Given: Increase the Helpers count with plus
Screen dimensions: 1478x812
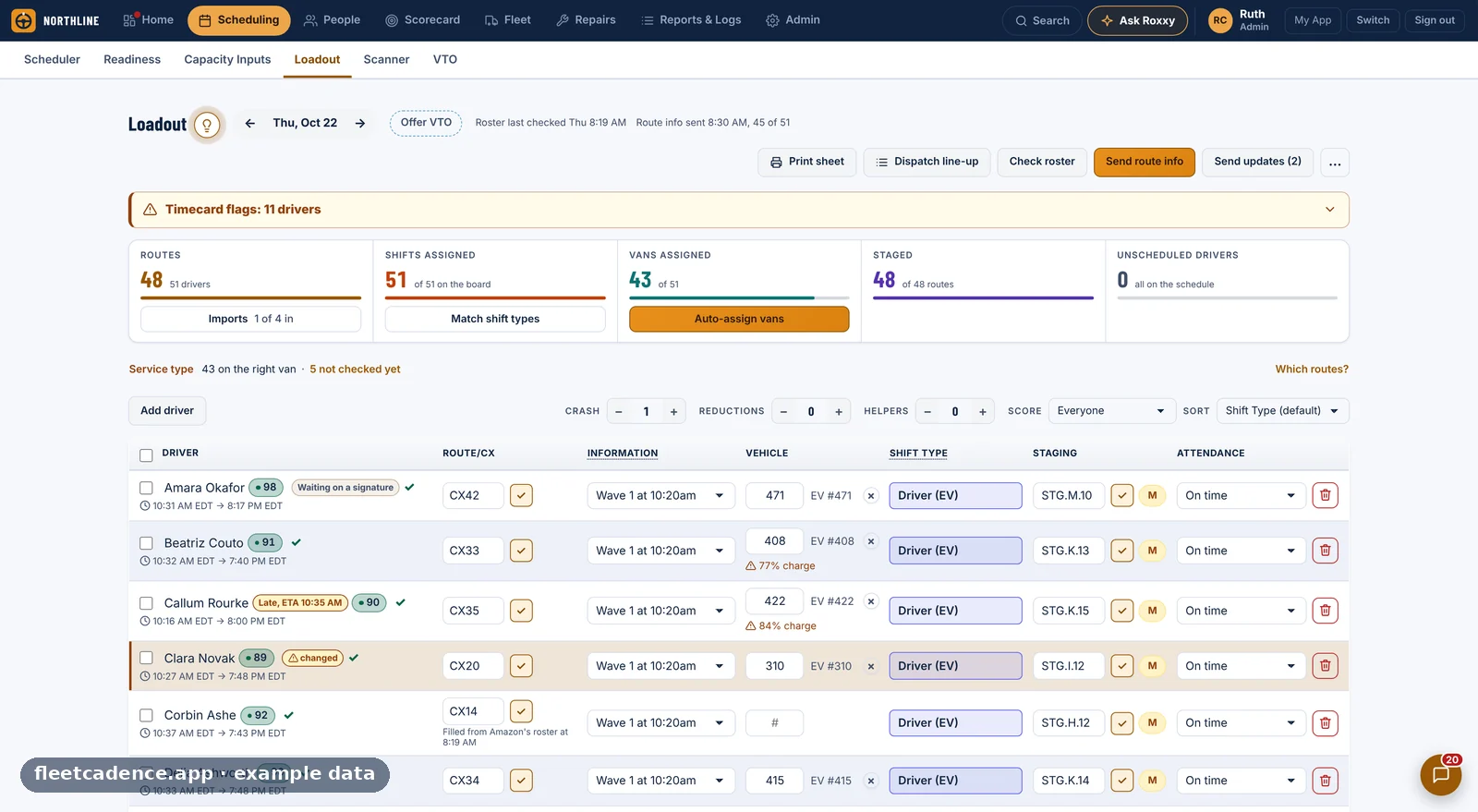Looking at the screenshot, I should pos(982,412).
